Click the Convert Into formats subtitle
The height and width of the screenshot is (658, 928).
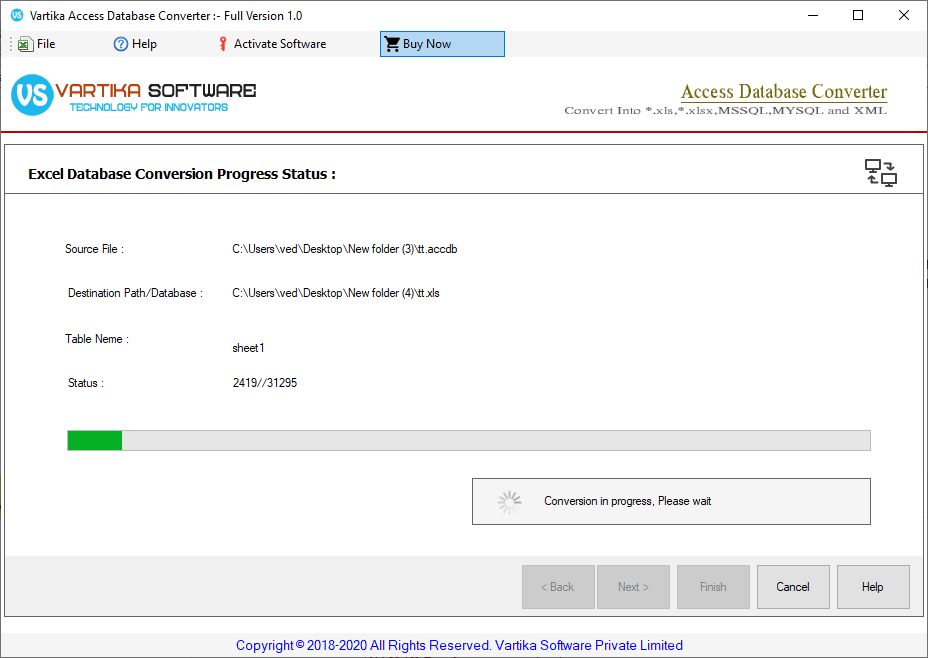coord(726,111)
